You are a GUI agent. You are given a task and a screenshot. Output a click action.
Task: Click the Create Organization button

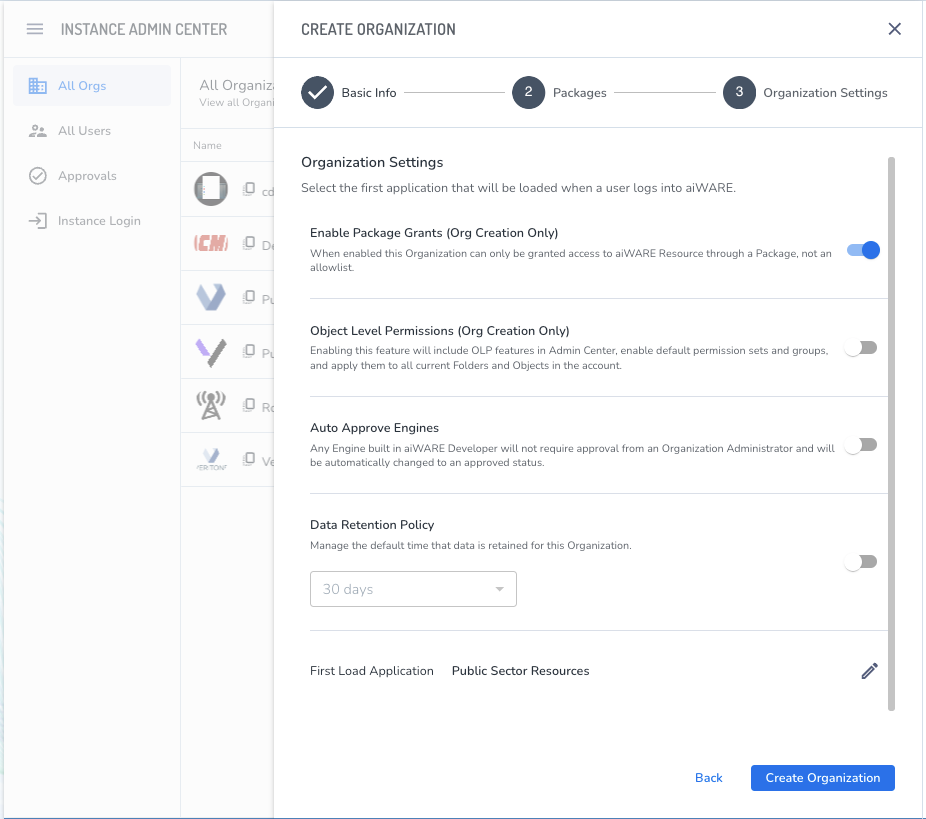pyautogui.click(x=823, y=778)
